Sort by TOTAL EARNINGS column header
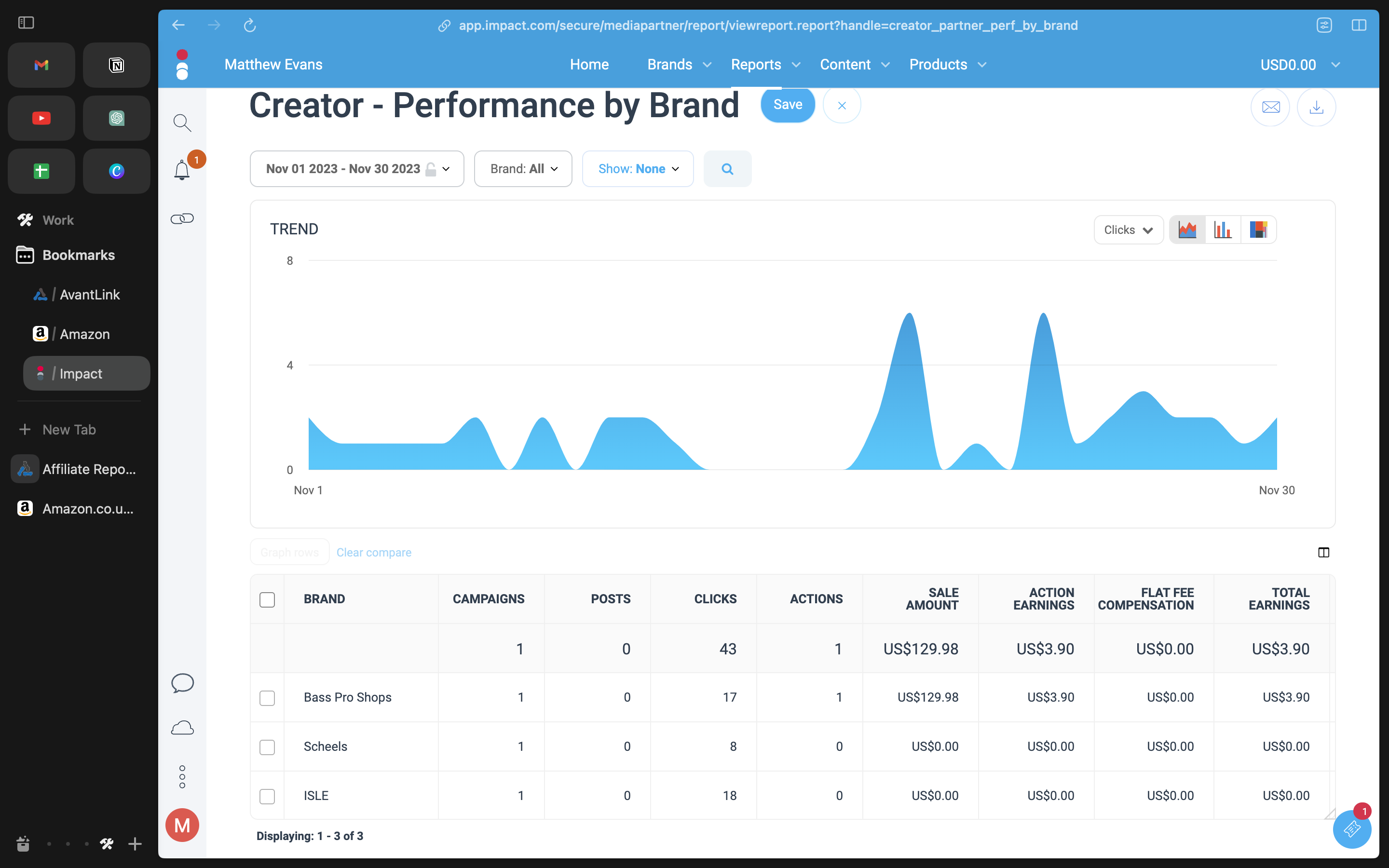This screenshot has height=868, width=1389. 1279,599
